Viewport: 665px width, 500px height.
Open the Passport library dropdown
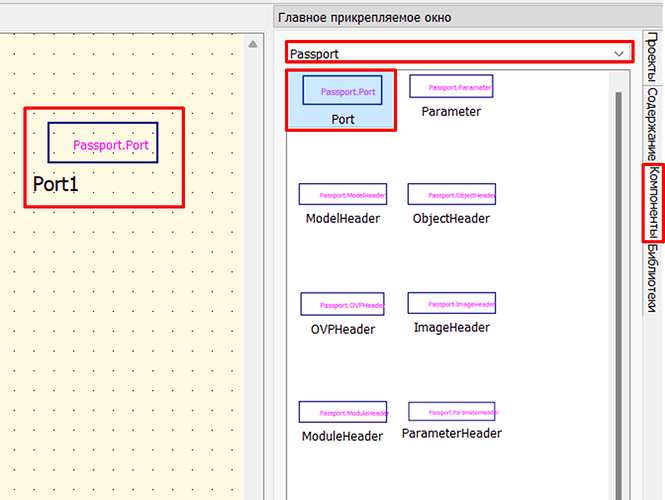(x=460, y=53)
